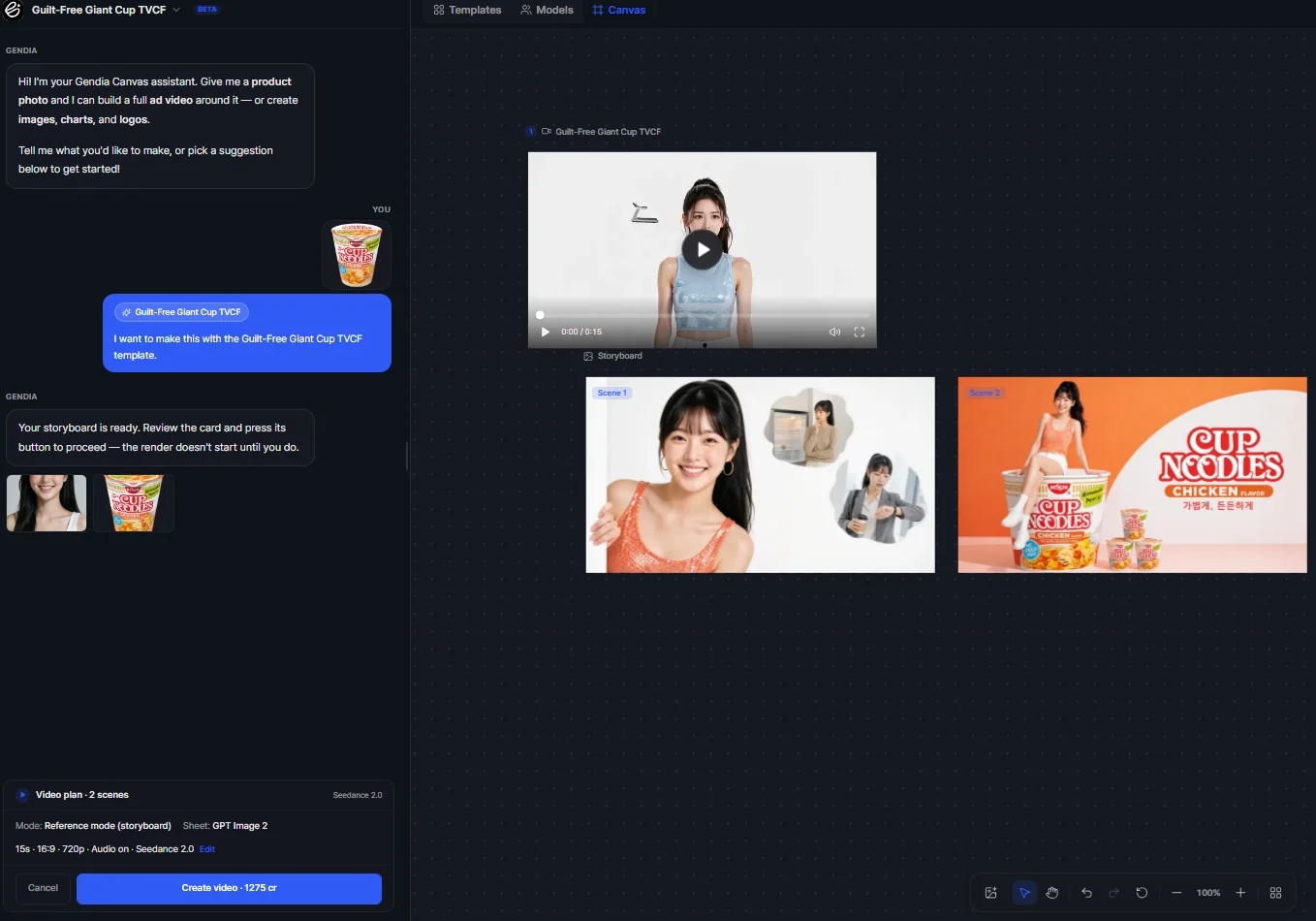Open the woman portrait reference thumbnail

(47, 503)
